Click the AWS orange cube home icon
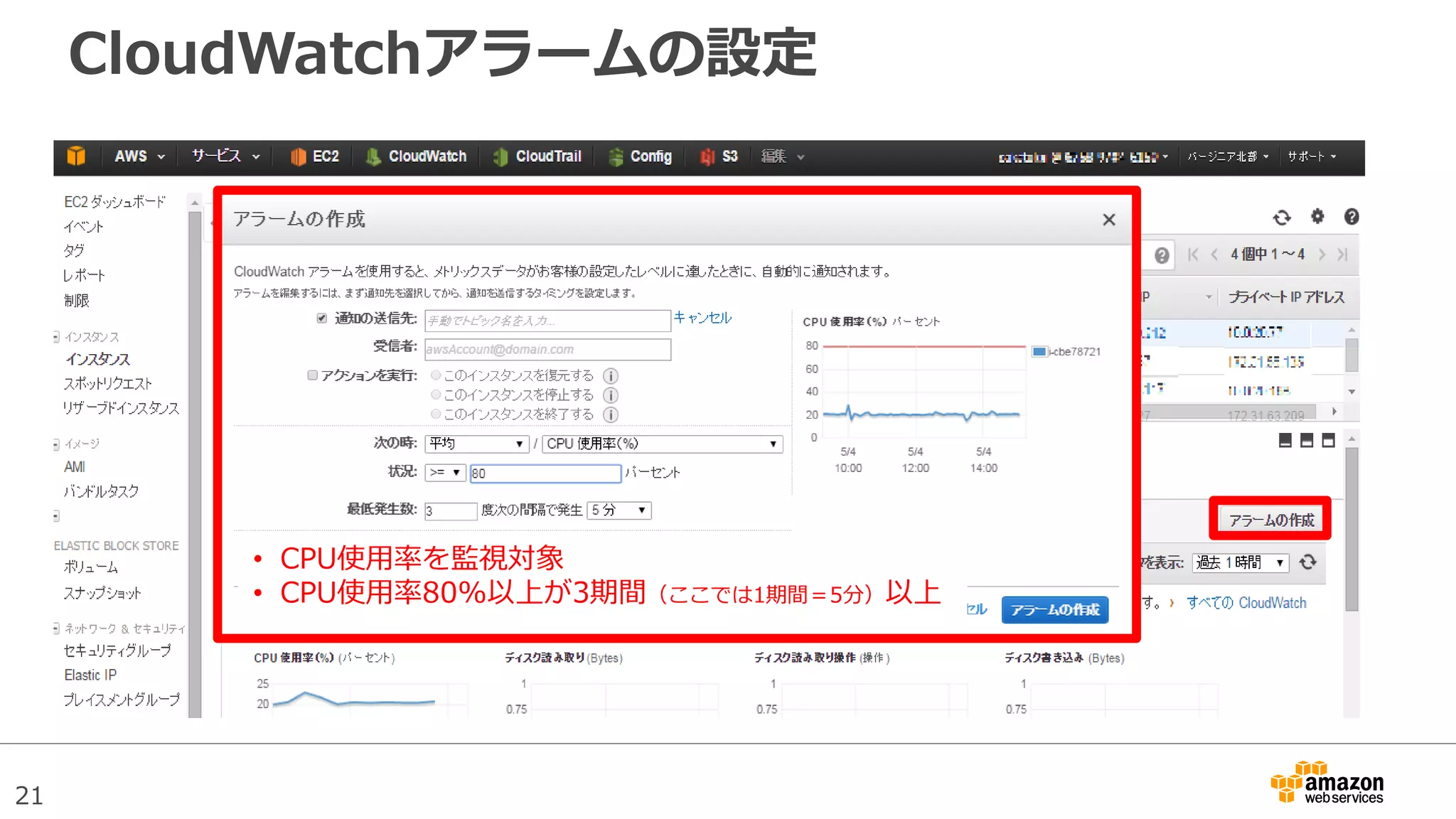This screenshot has height=819, width=1456. click(76, 156)
